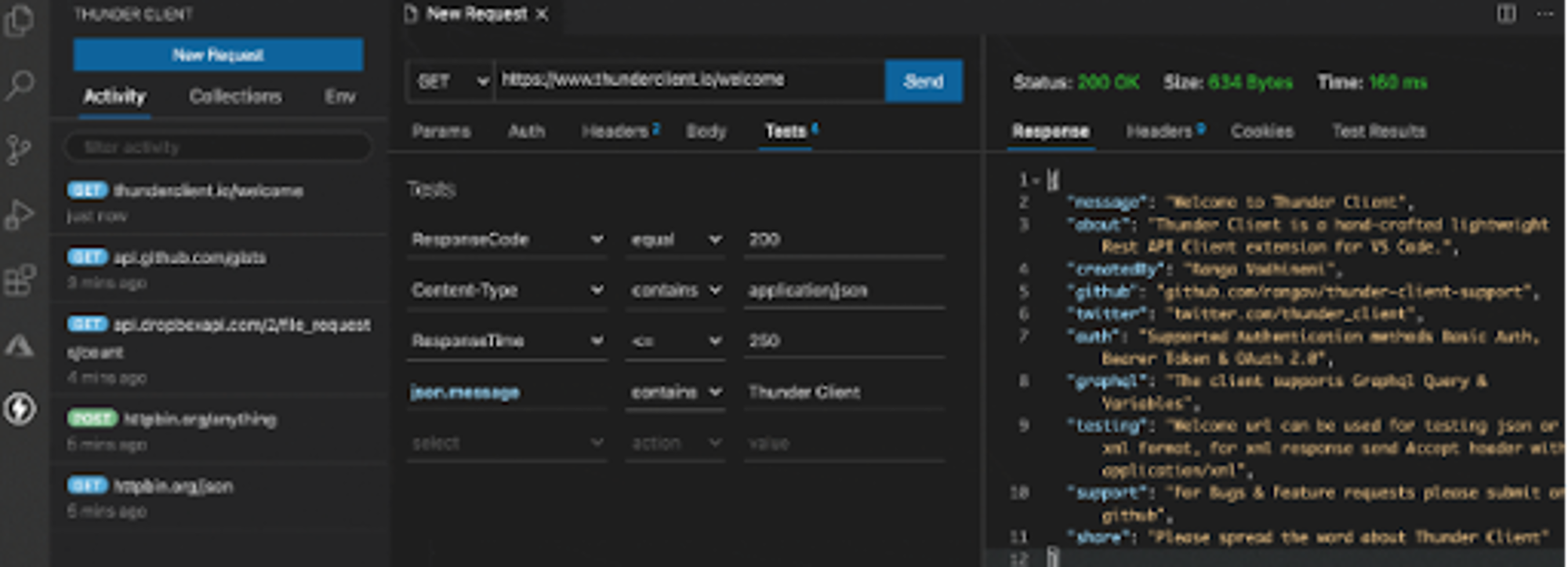
Task: Open the Cookies tab
Action: coord(1261,132)
